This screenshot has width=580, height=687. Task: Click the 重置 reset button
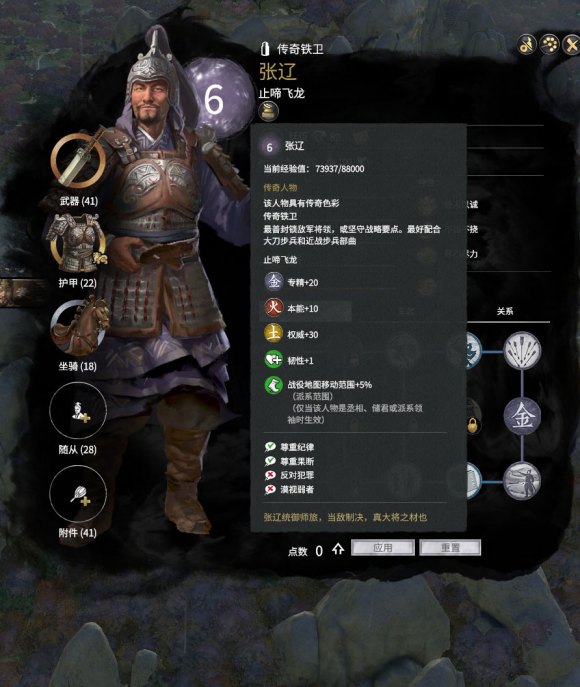(x=450, y=548)
